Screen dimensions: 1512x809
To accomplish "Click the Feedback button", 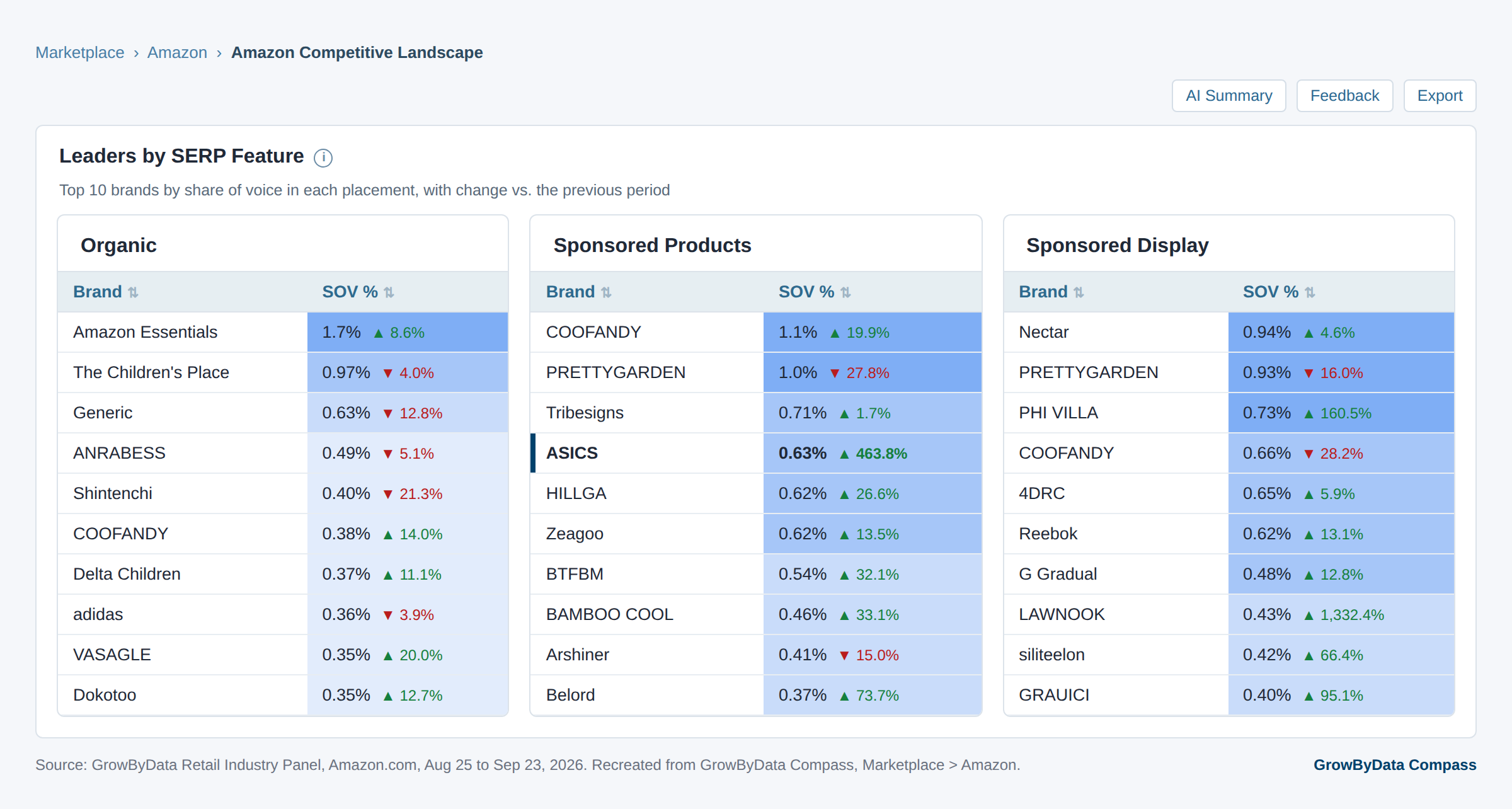I will [x=1344, y=96].
